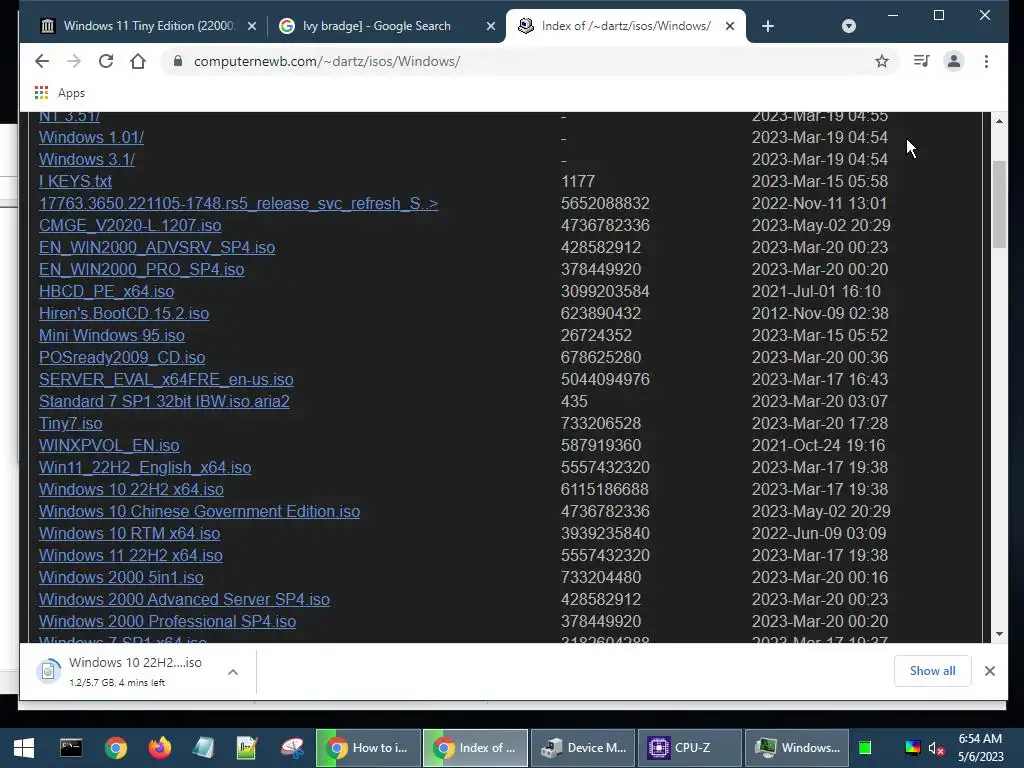Switch to the Device Manager taskbar window
The height and width of the screenshot is (768, 1024).
583,748
